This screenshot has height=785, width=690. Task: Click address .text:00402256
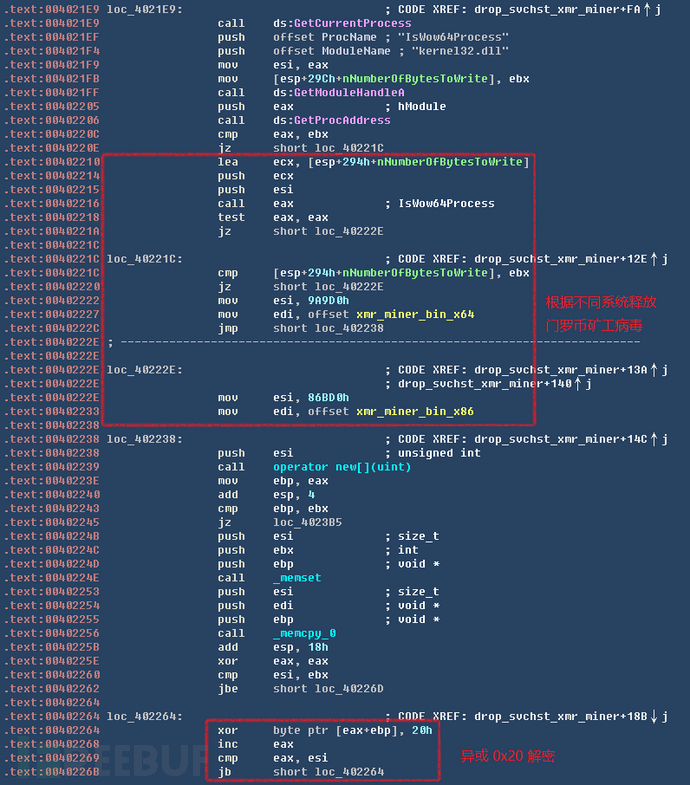pos(52,633)
